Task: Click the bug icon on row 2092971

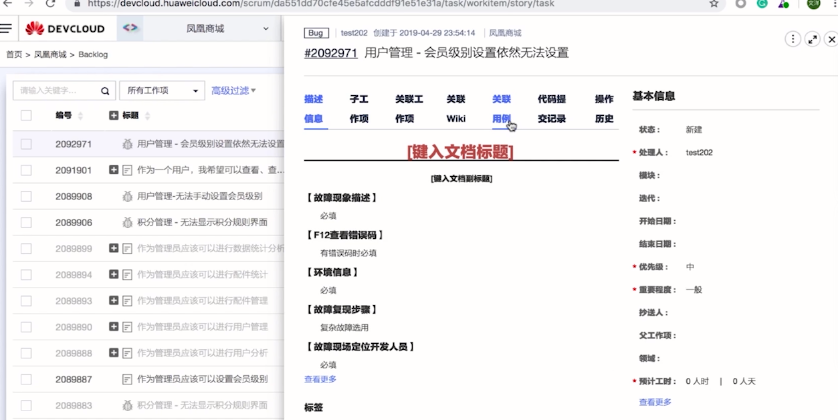Action: point(127,144)
